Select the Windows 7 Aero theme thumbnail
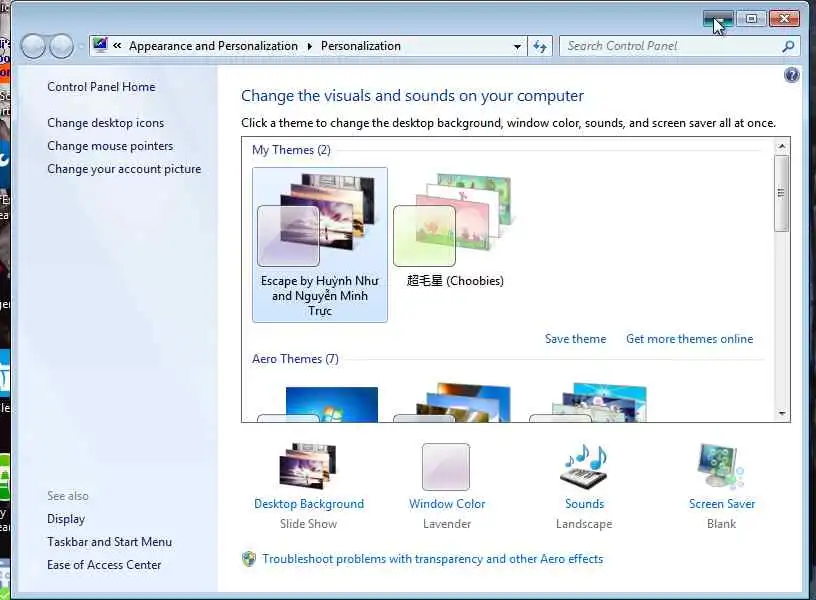 (318, 404)
